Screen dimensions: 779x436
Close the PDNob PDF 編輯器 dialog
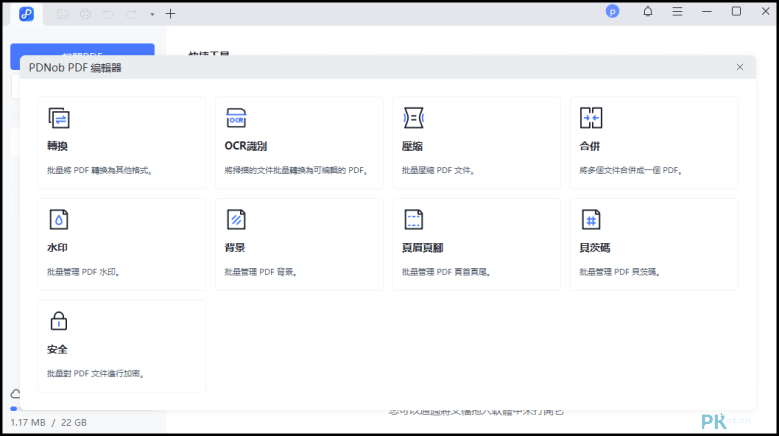click(740, 67)
